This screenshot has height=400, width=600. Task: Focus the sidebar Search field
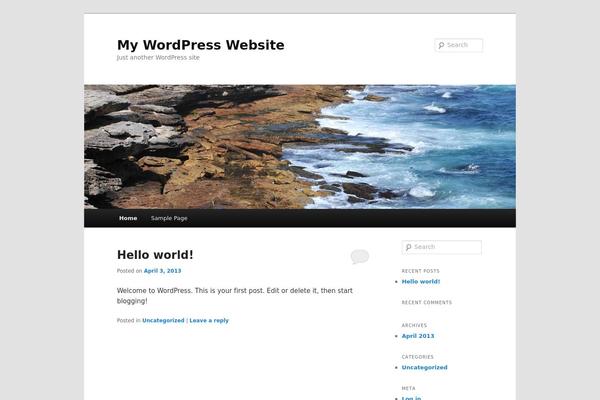(442, 247)
